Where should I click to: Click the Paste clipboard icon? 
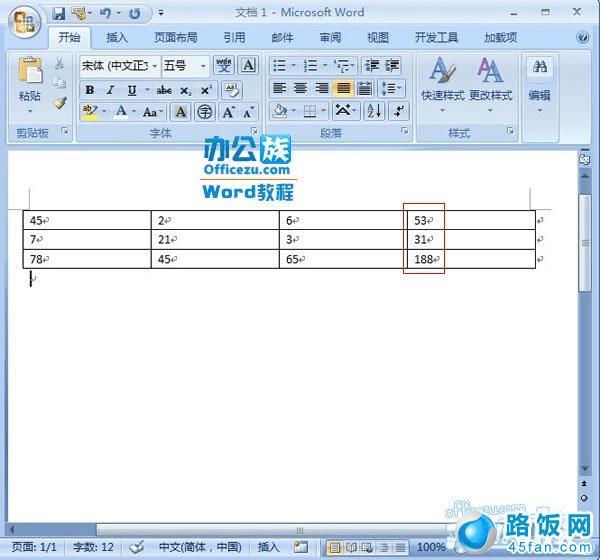click(30, 70)
